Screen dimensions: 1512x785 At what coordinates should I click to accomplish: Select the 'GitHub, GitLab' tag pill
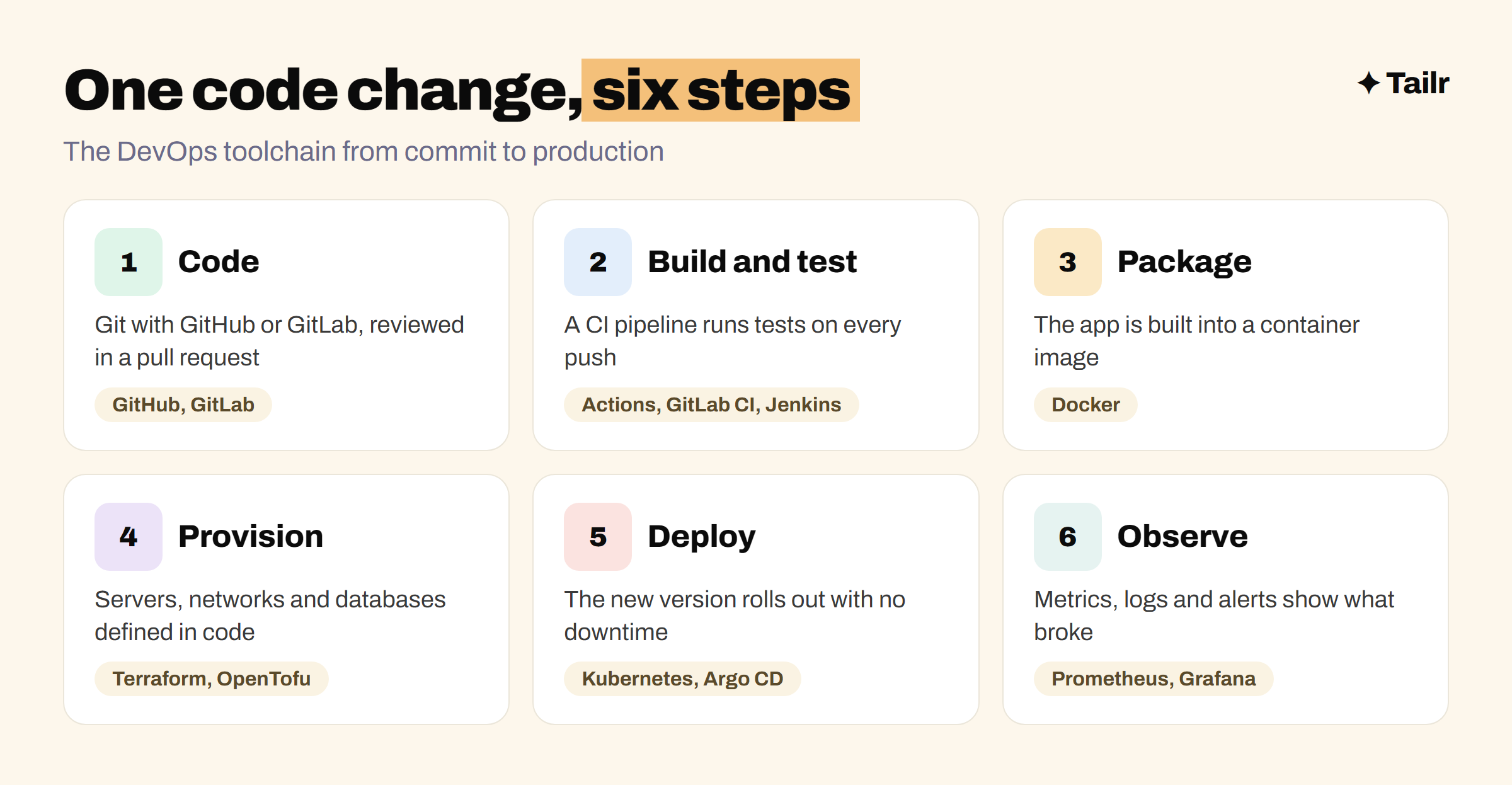[x=183, y=404]
